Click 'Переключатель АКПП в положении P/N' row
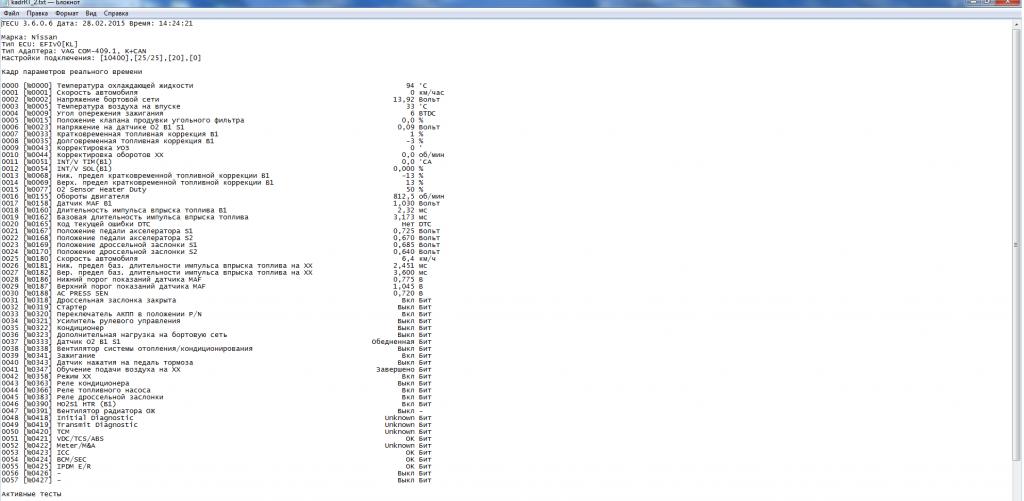Screen dimensions: 1024x501 click(223, 314)
